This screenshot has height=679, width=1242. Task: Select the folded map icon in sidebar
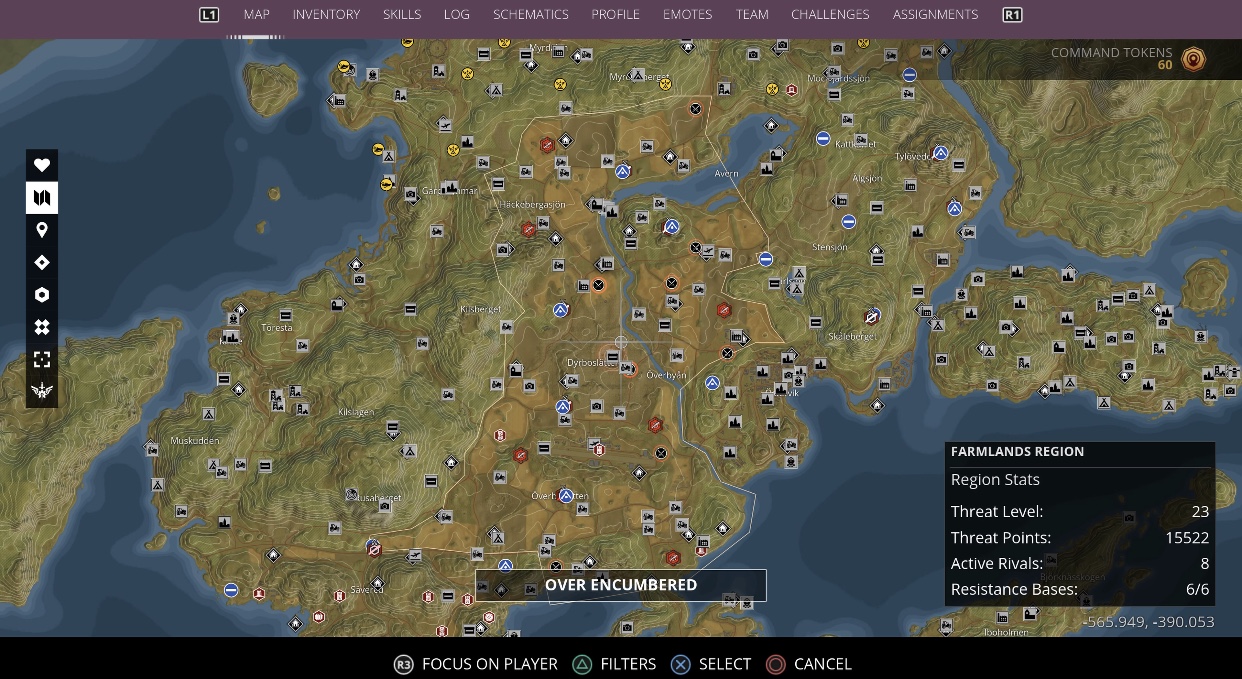tap(42, 198)
